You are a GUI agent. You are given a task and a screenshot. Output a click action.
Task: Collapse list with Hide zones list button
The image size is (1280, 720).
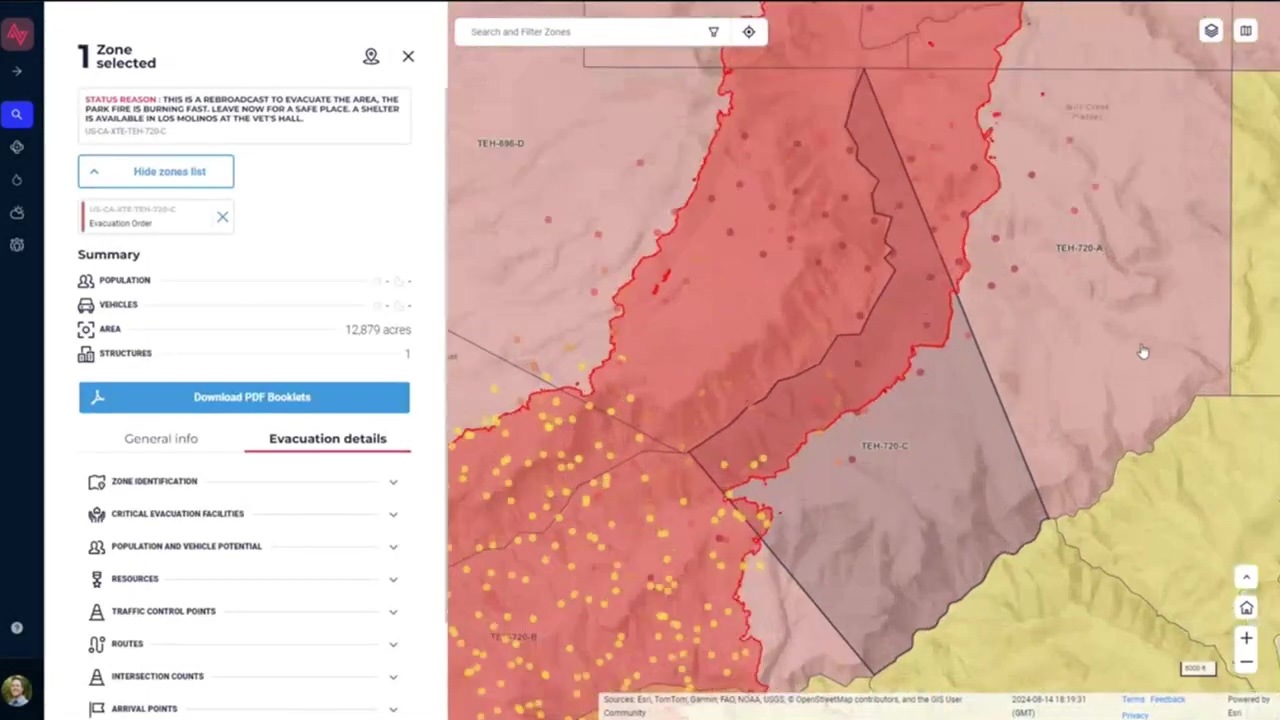pyautogui.click(x=156, y=171)
